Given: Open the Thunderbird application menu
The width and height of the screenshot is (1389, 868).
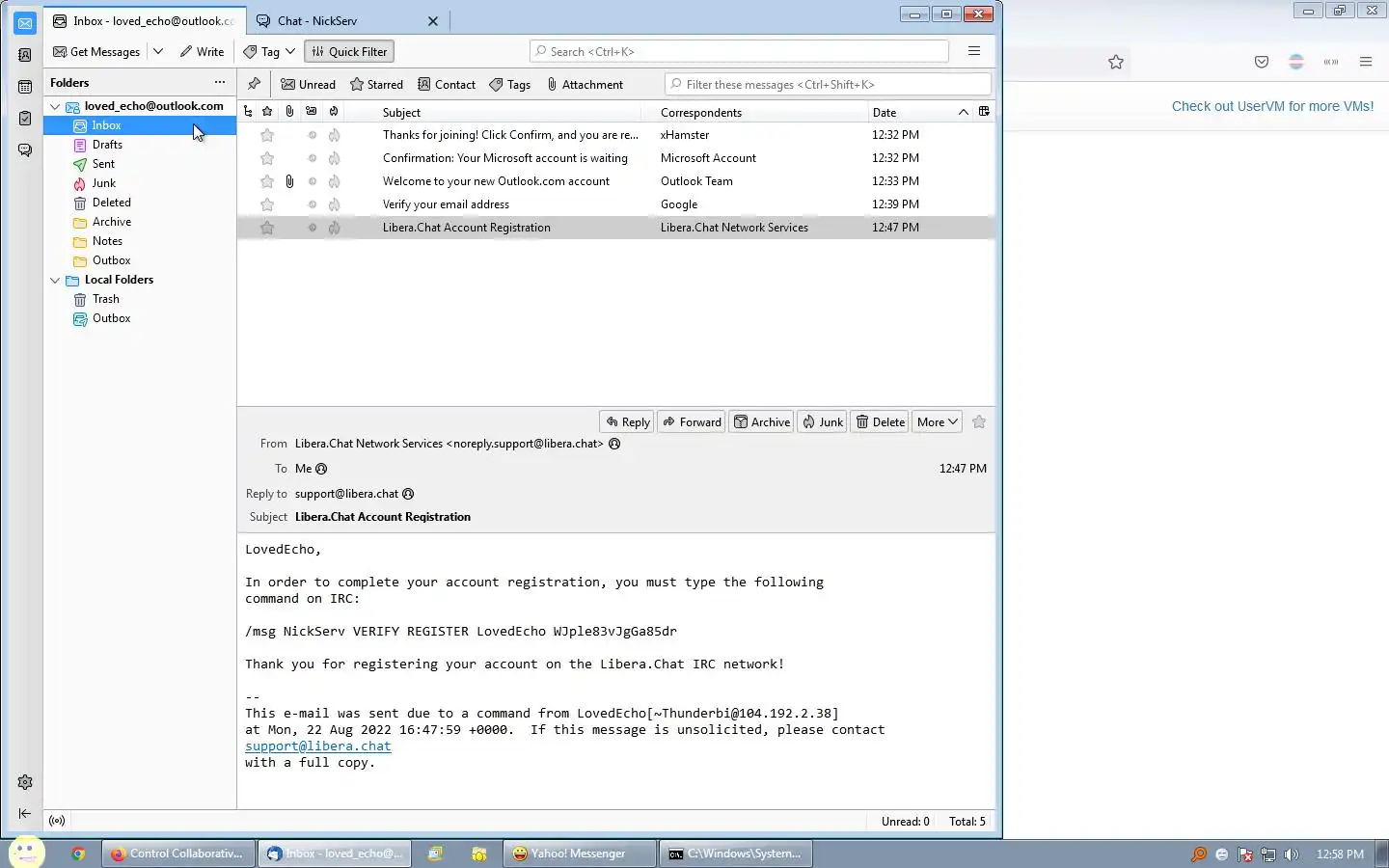Looking at the screenshot, I should click(x=974, y=51).
